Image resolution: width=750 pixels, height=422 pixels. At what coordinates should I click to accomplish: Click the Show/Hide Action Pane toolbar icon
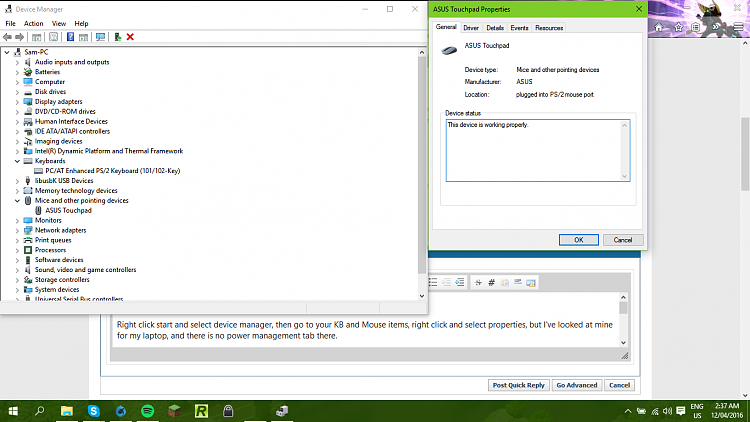(x=83, y=37)
